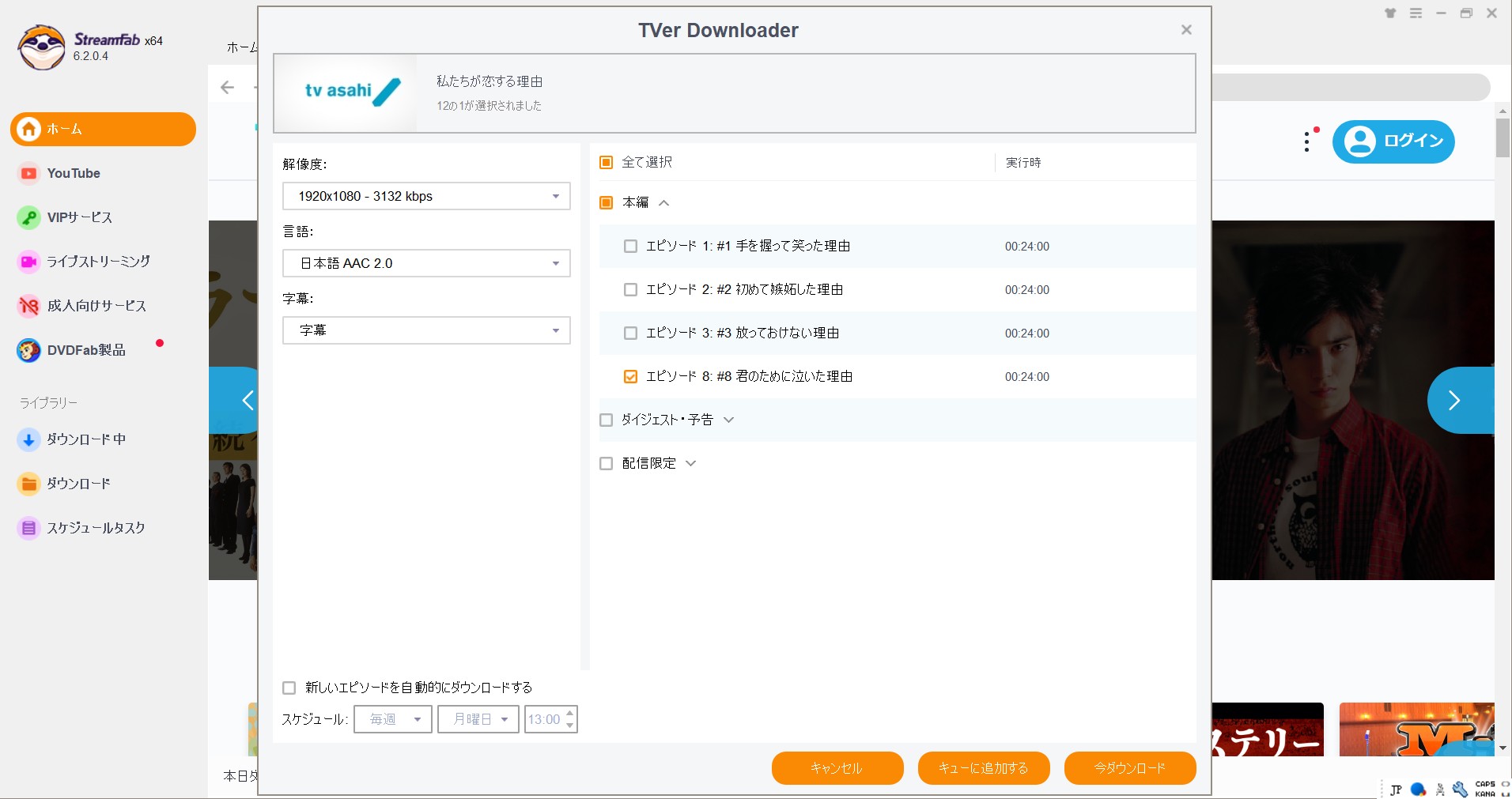Open the 毎週 schedule frequency dropdown
Viewport: 1512px width, 799px height.
[393, 719]
